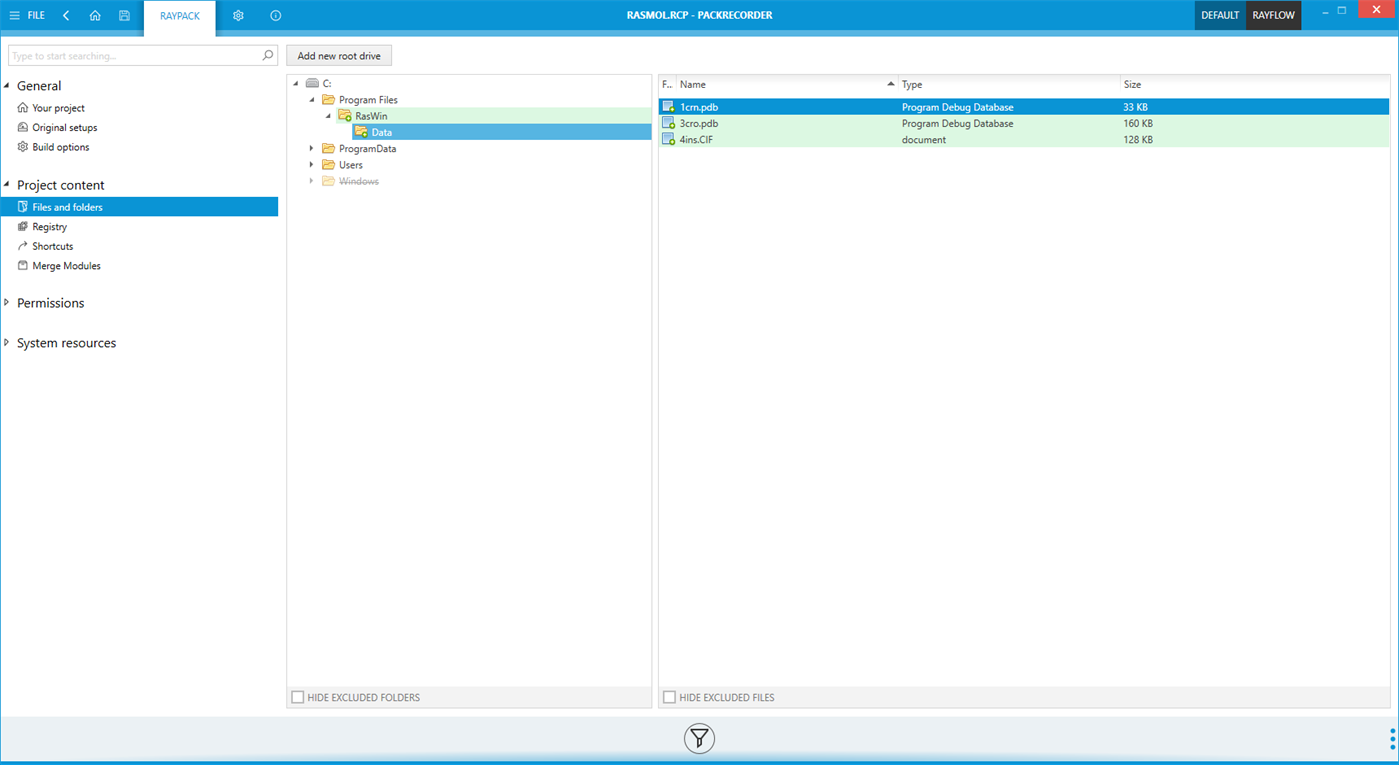Open Build options in the sidebar

(x=58, y=146)
